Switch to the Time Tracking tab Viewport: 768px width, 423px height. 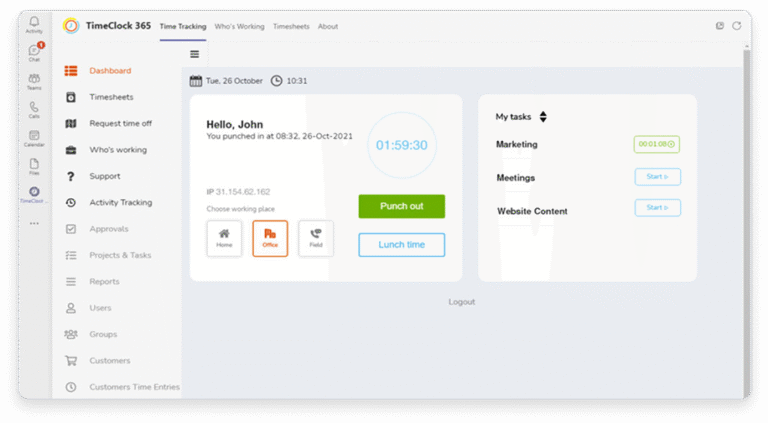183,26
